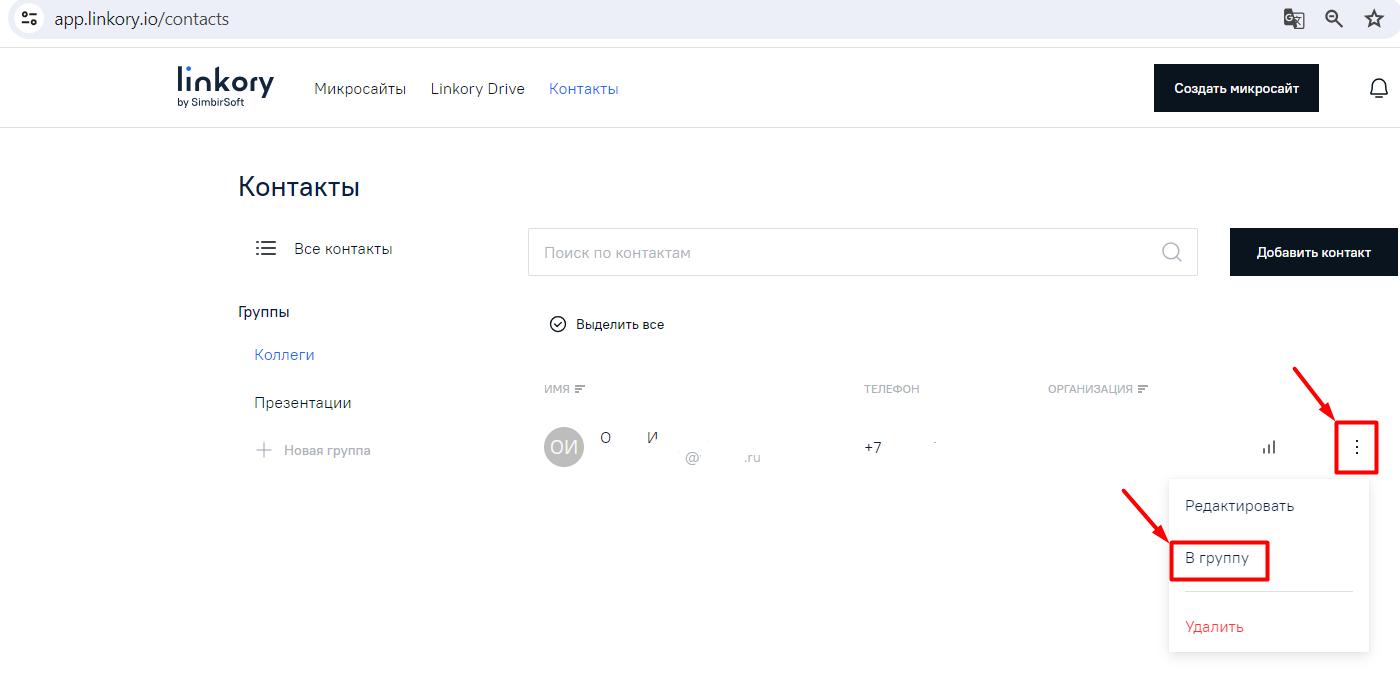The image size is (1400, 684).
Task: Focus the 'Поиск по контактам' field
Action: point(840,252)
